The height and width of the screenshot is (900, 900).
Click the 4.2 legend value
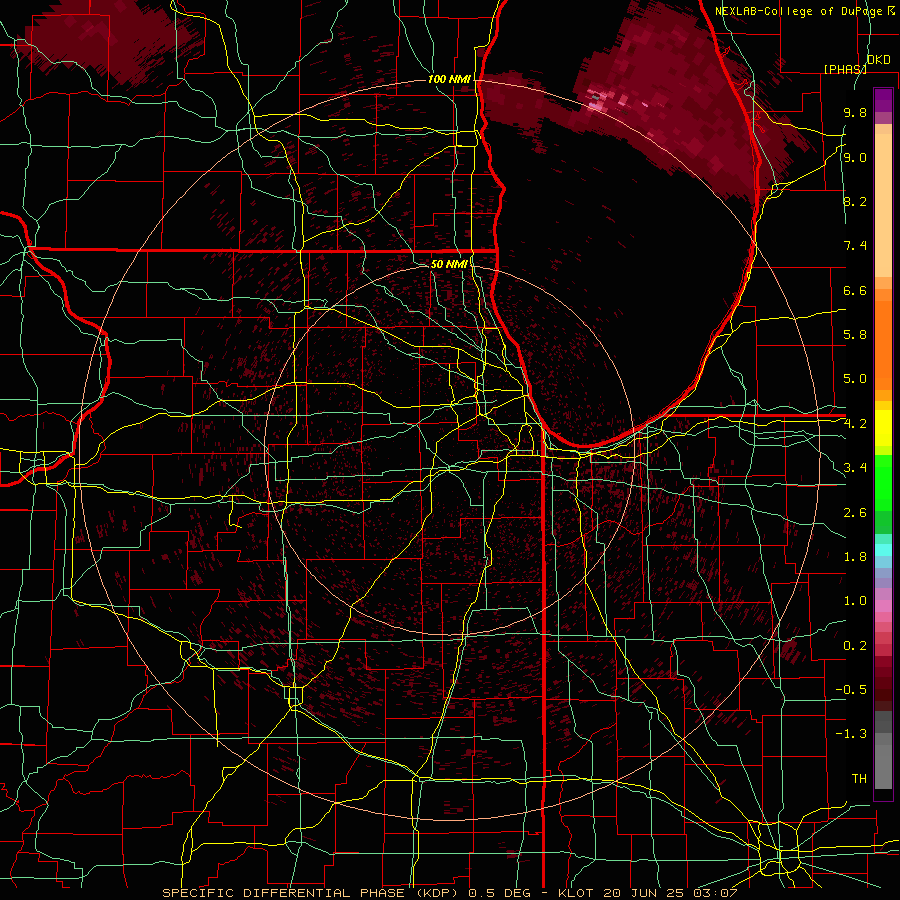pos(855,424)
